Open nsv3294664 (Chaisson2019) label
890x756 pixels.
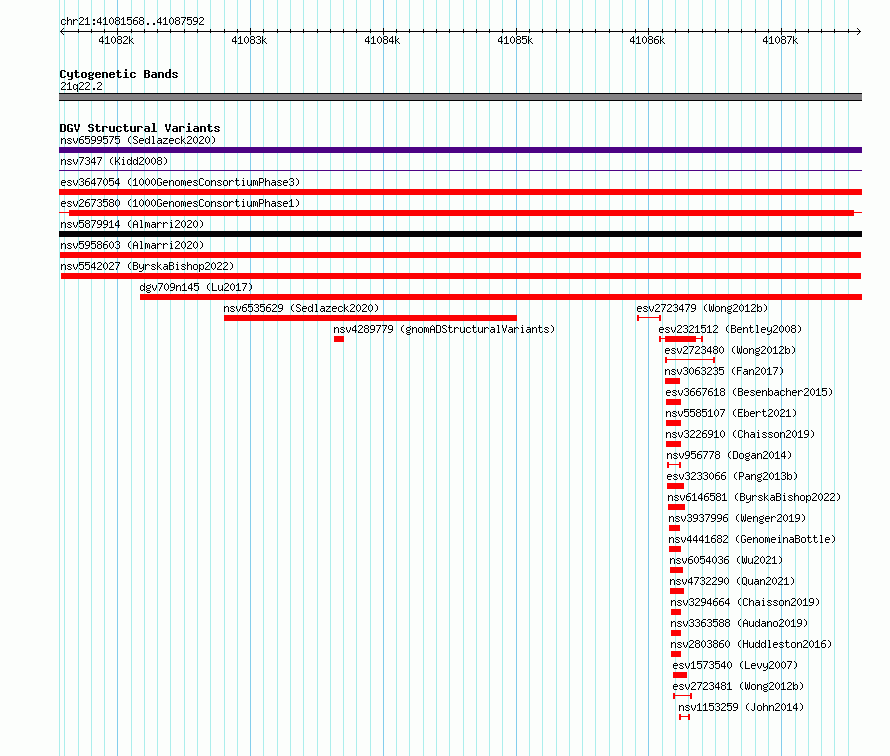[x=745, y=602]
